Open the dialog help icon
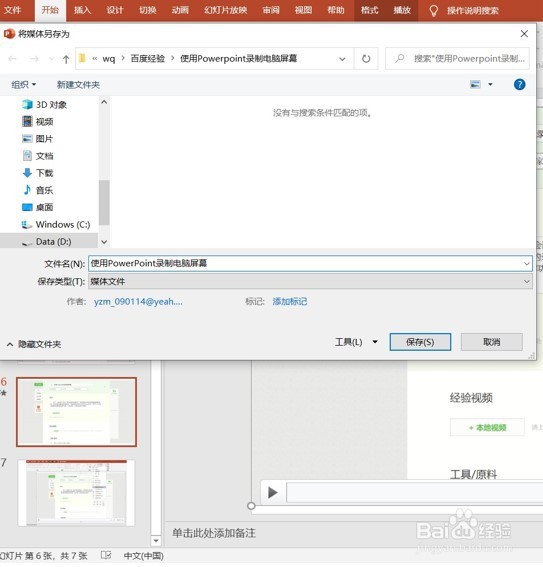543x567 pixels. 519,85
